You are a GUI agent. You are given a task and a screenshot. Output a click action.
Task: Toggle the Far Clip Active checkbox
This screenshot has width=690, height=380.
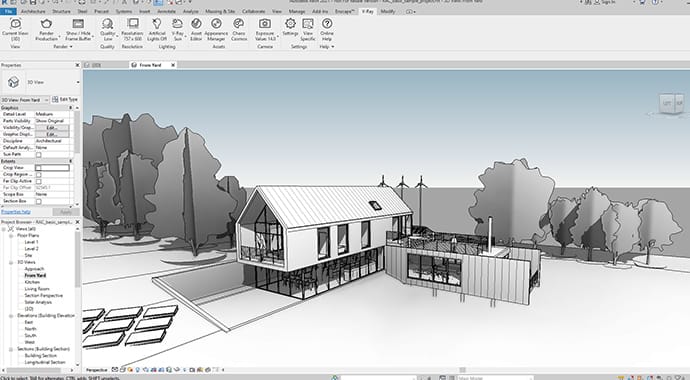39,181
